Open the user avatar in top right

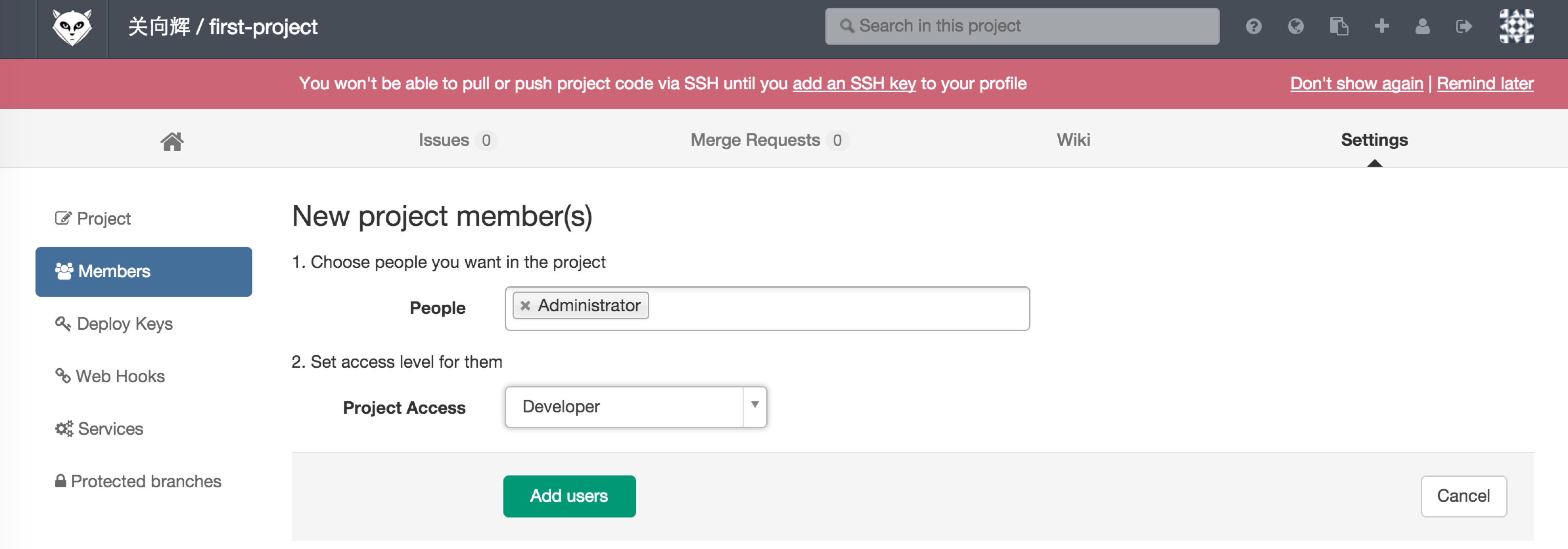point(1516,27)
